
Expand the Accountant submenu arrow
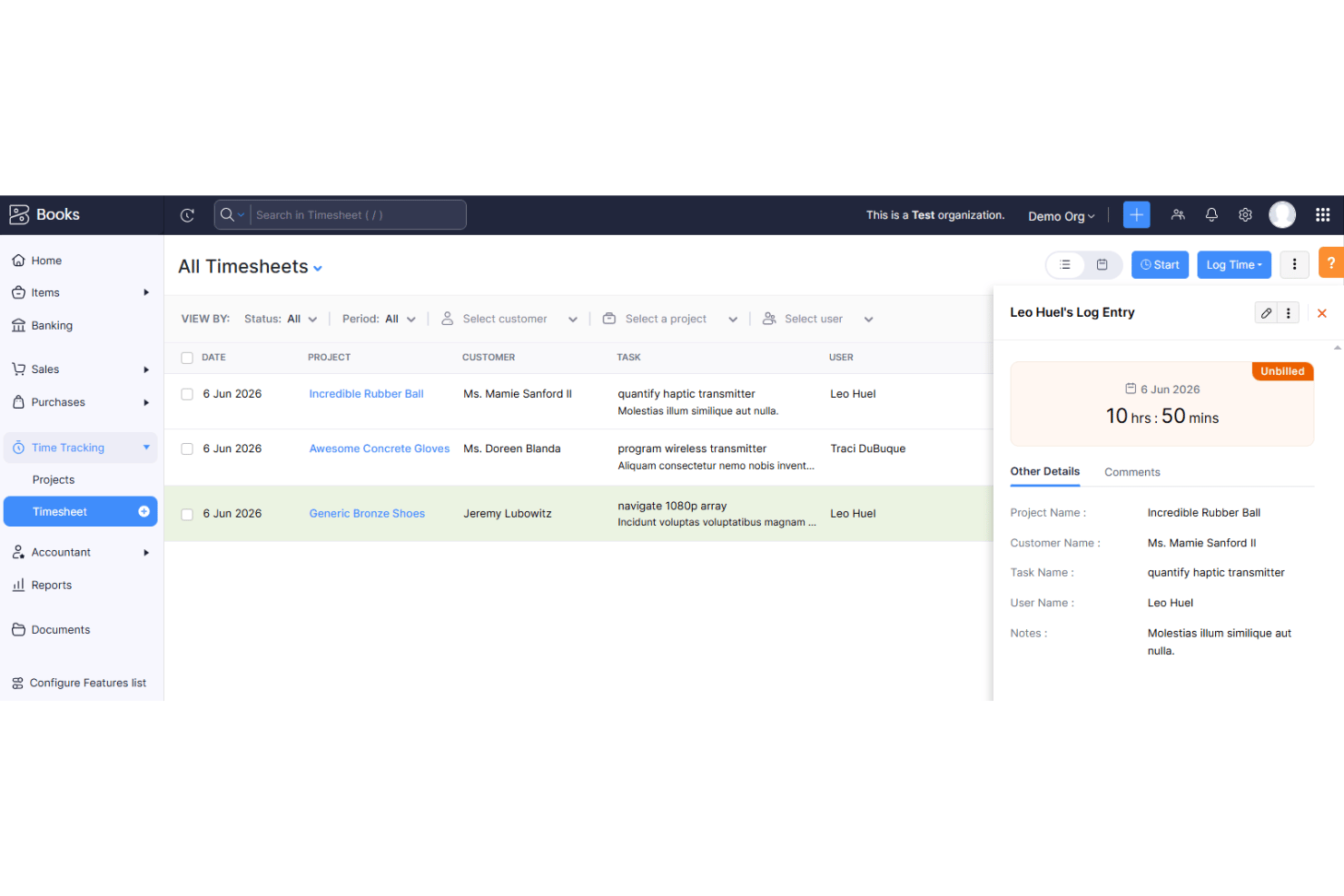click(x=146, y=553)
